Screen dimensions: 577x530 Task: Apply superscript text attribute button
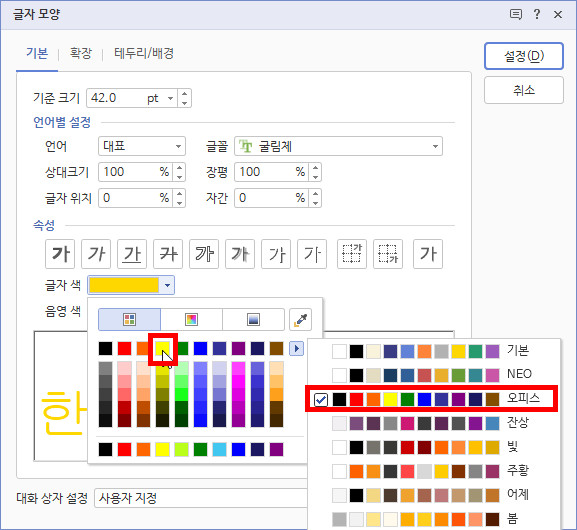tap(352, 254)
